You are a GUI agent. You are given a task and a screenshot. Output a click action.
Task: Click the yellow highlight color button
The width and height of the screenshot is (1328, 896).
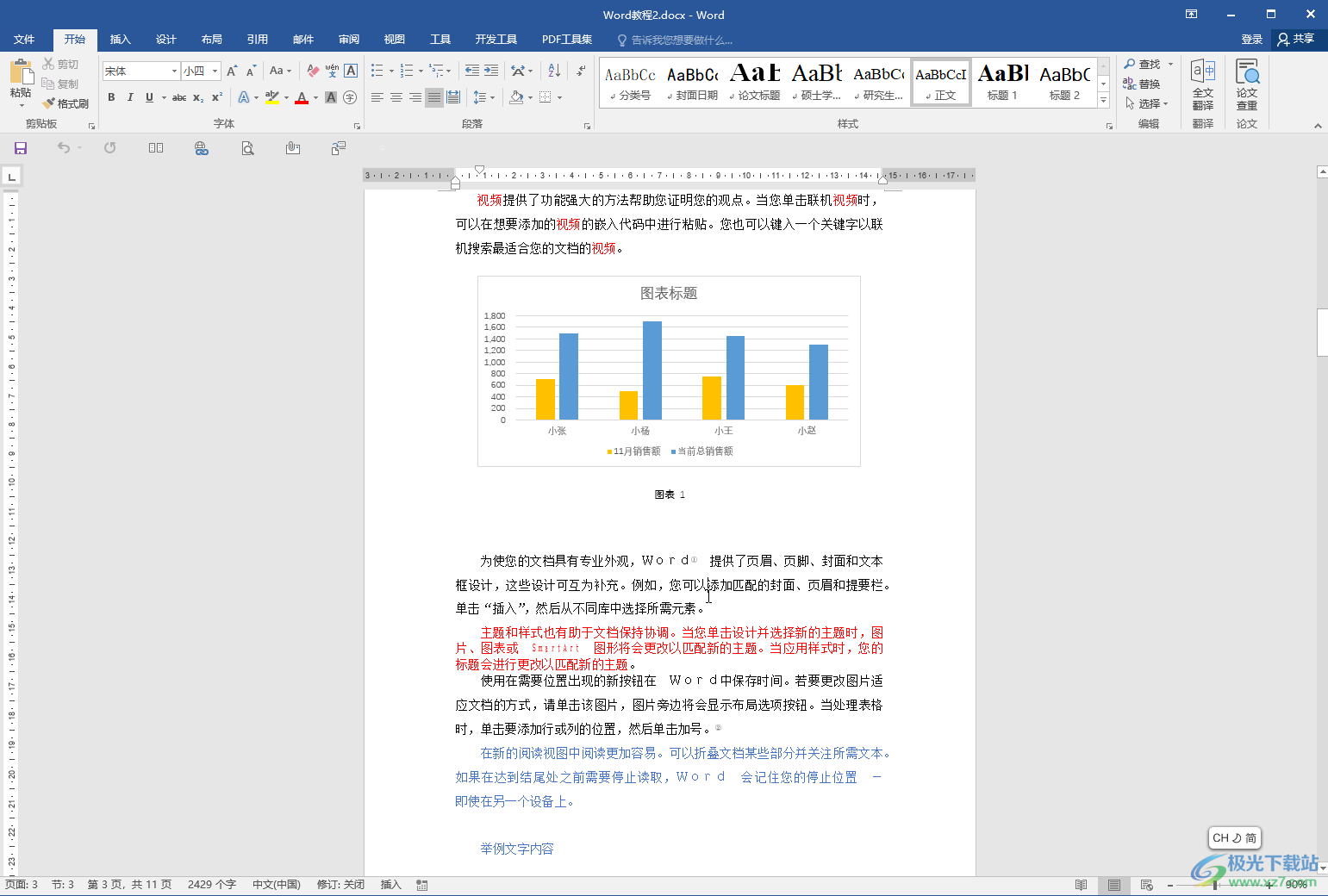[272, 97]
